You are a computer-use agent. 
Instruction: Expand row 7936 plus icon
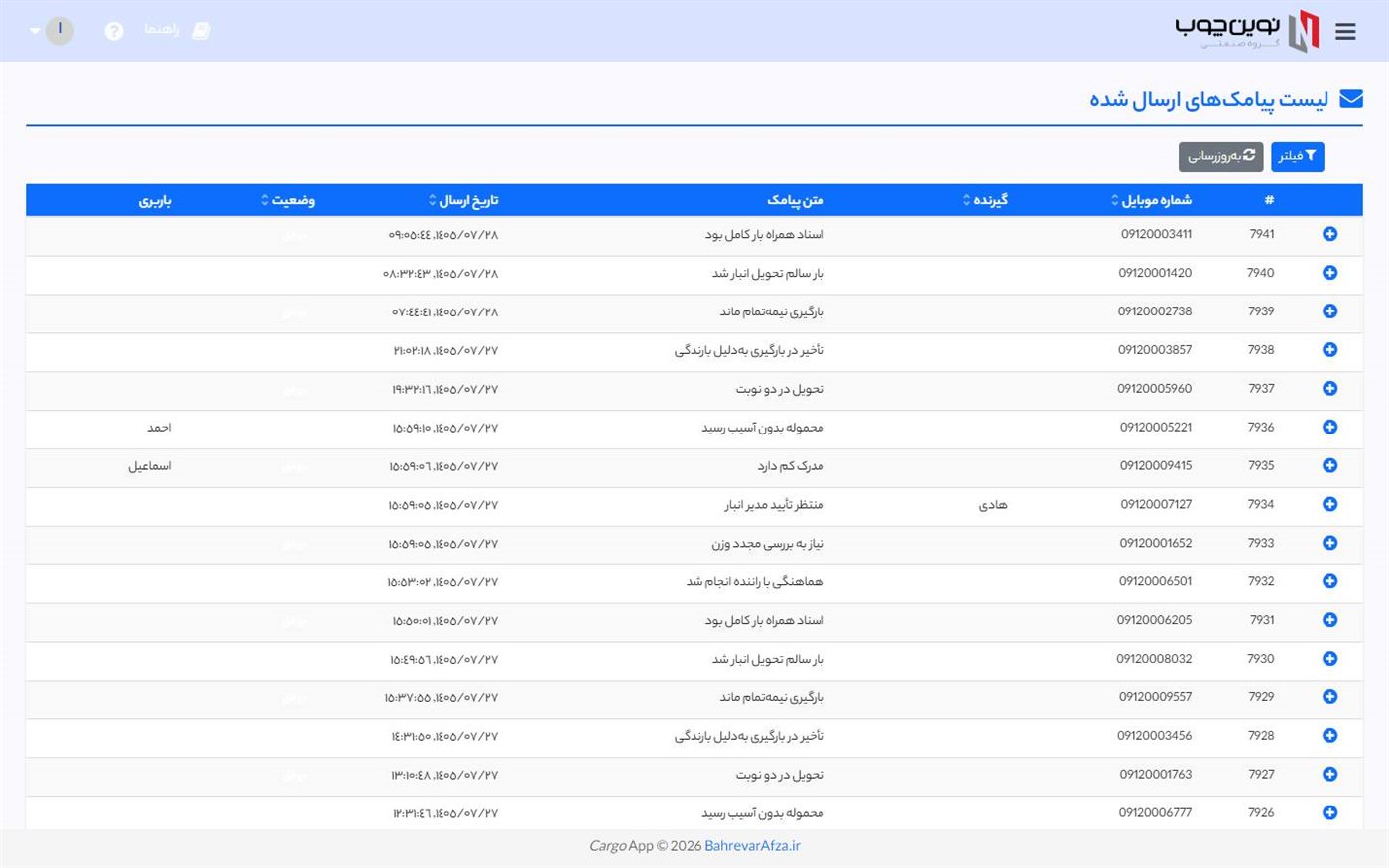(1329, 428)
